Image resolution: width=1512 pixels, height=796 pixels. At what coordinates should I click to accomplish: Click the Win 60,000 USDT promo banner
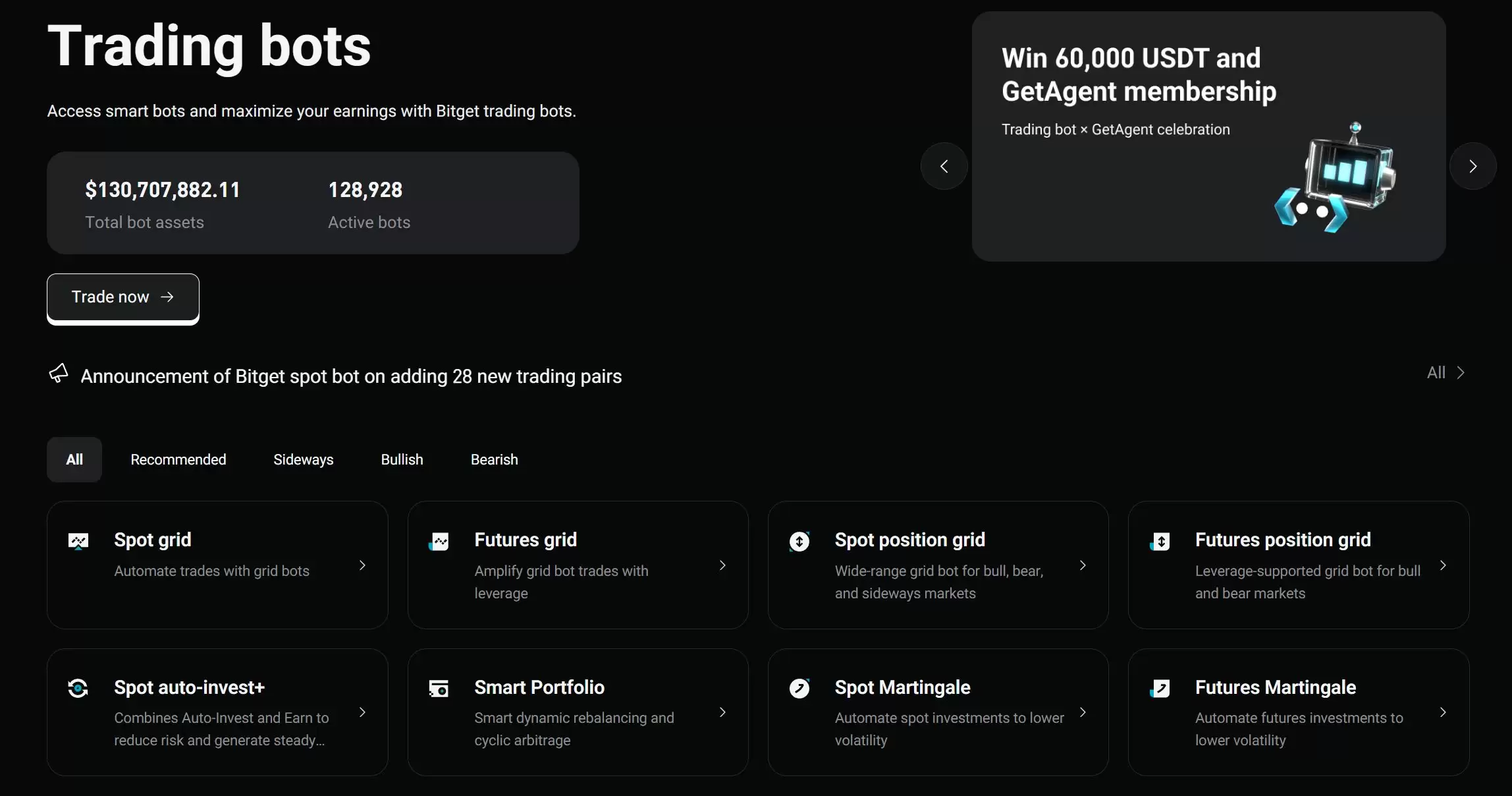click(1208, 135)
